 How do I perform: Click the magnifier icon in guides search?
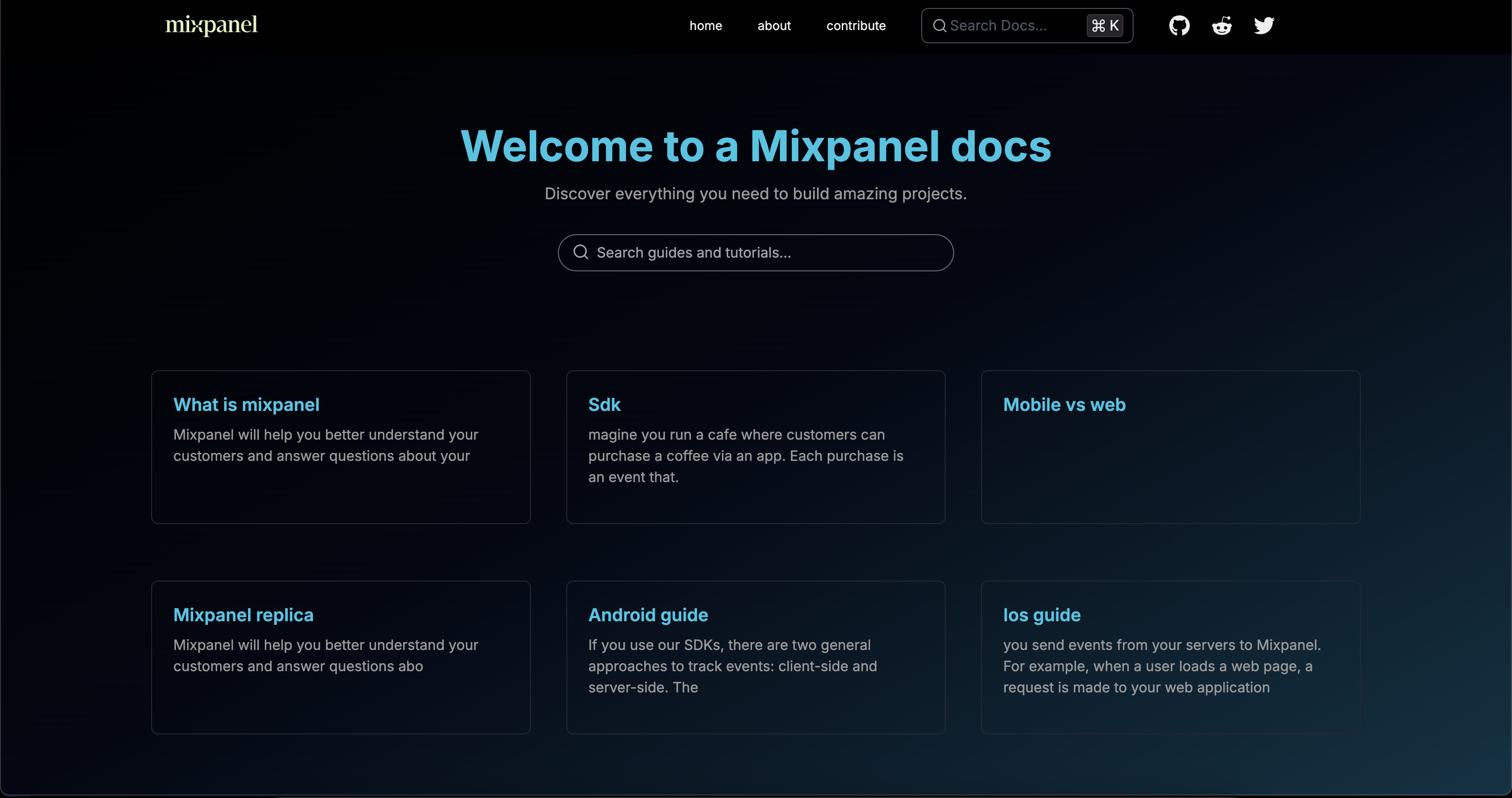click(580, 252)
